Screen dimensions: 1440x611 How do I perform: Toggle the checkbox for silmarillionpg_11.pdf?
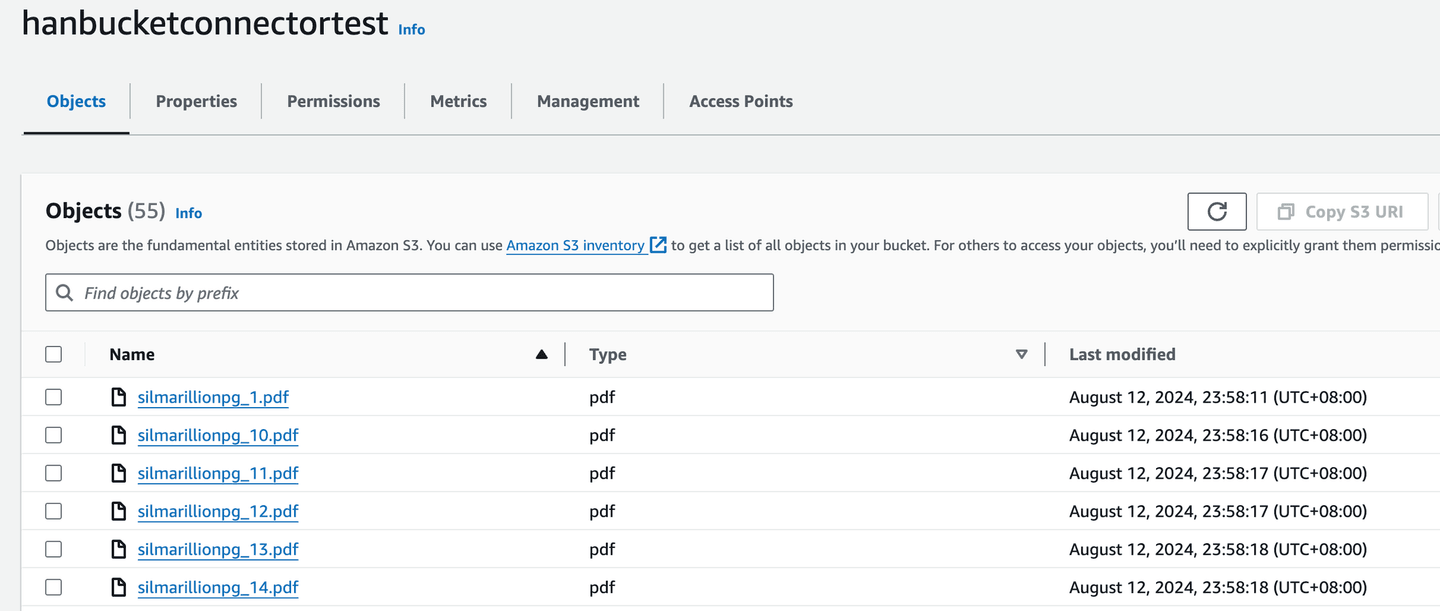[x=54, y=474]
